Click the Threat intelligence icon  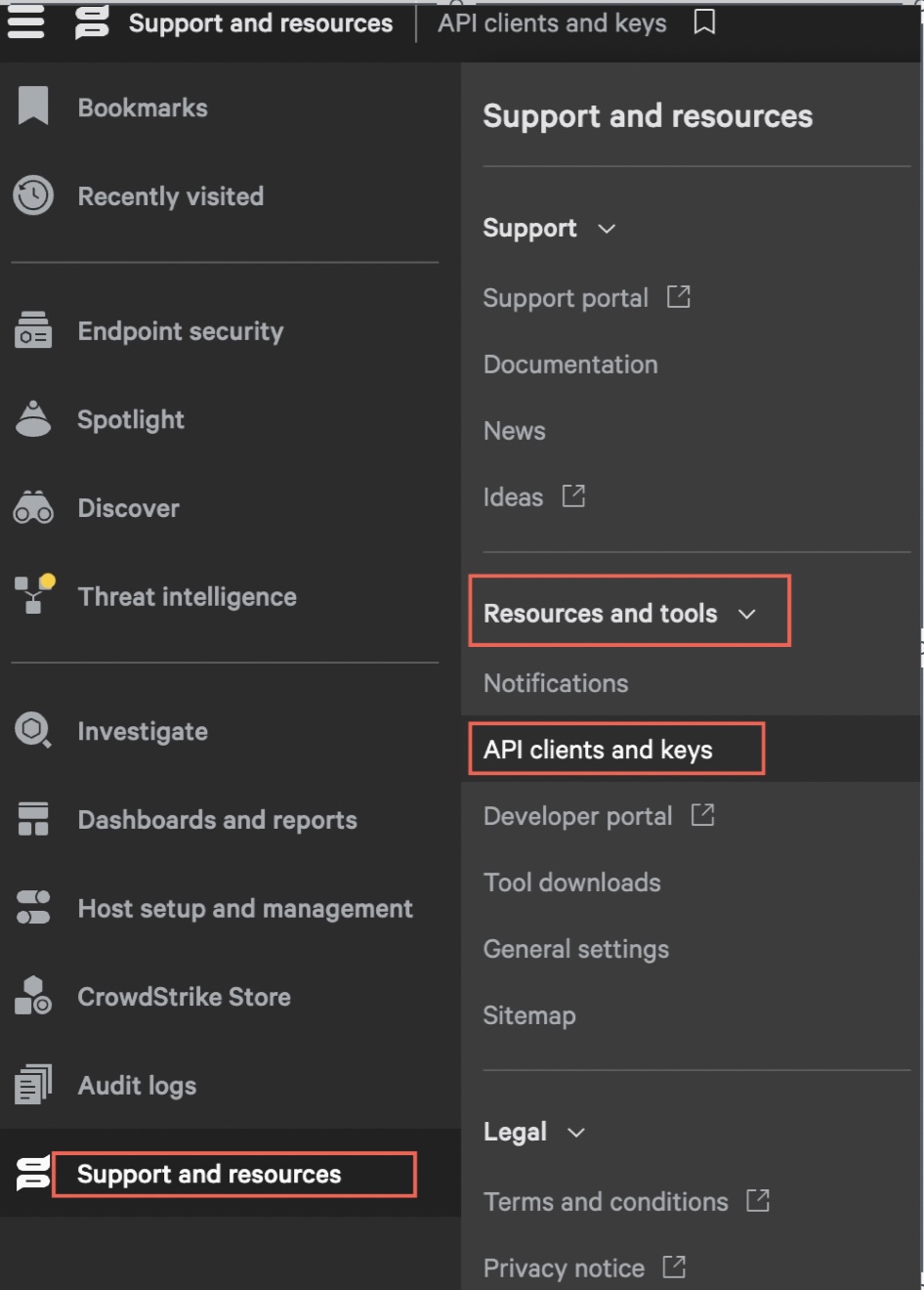coord(33,594)
